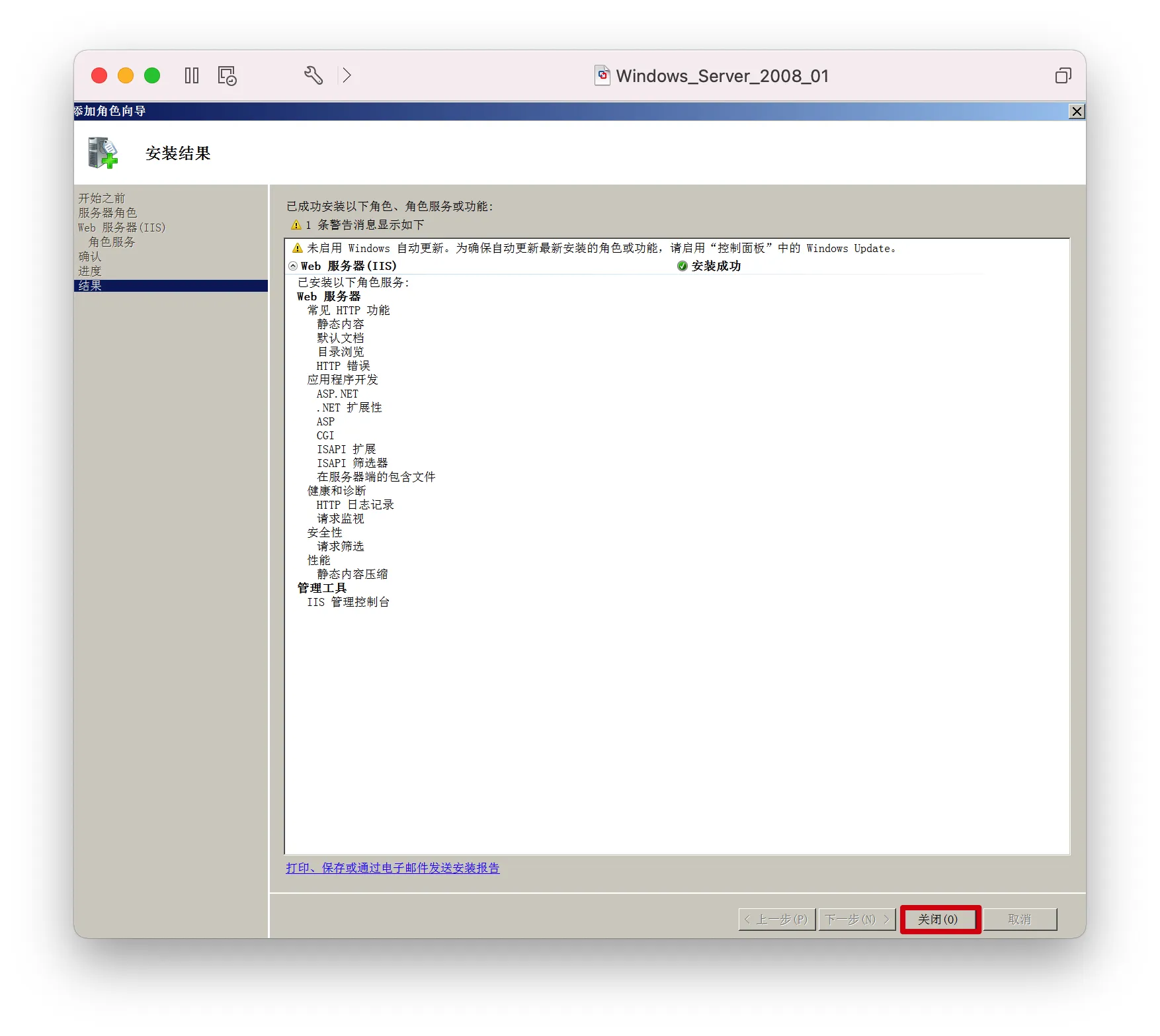Select 服务器角色 step in the sidebar
The image size is (1160, 1036).
107,213
